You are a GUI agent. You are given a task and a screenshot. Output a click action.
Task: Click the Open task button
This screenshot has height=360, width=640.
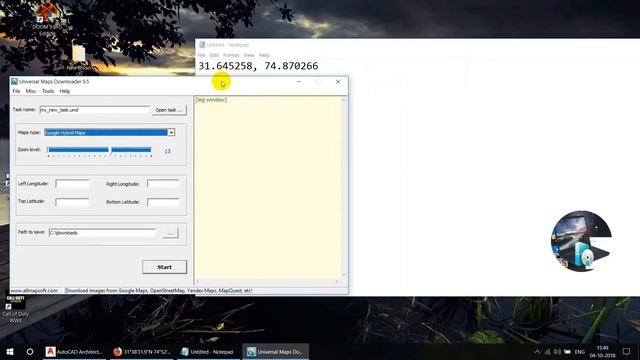pos(169,110)
